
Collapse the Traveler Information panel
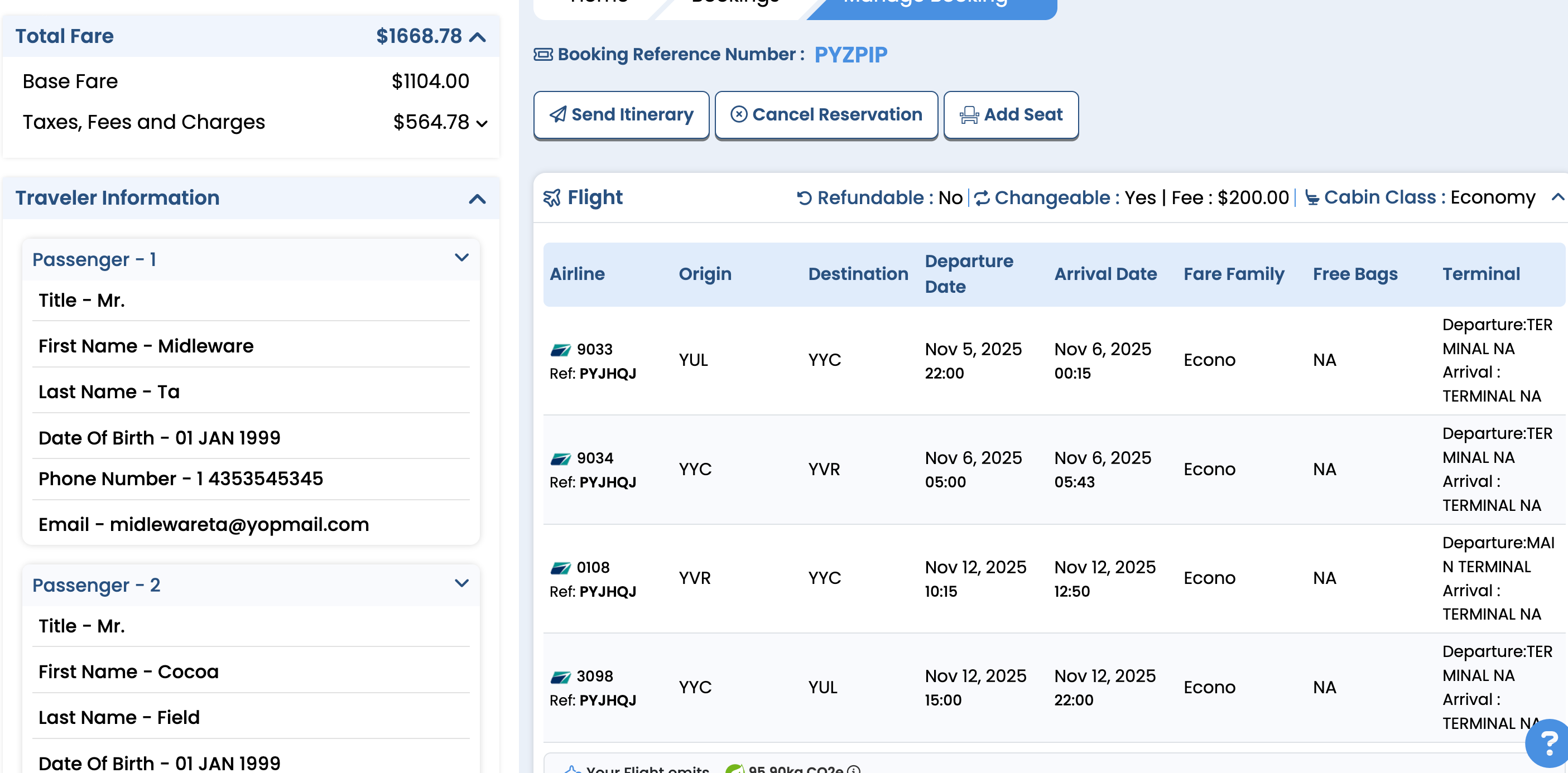478,199
